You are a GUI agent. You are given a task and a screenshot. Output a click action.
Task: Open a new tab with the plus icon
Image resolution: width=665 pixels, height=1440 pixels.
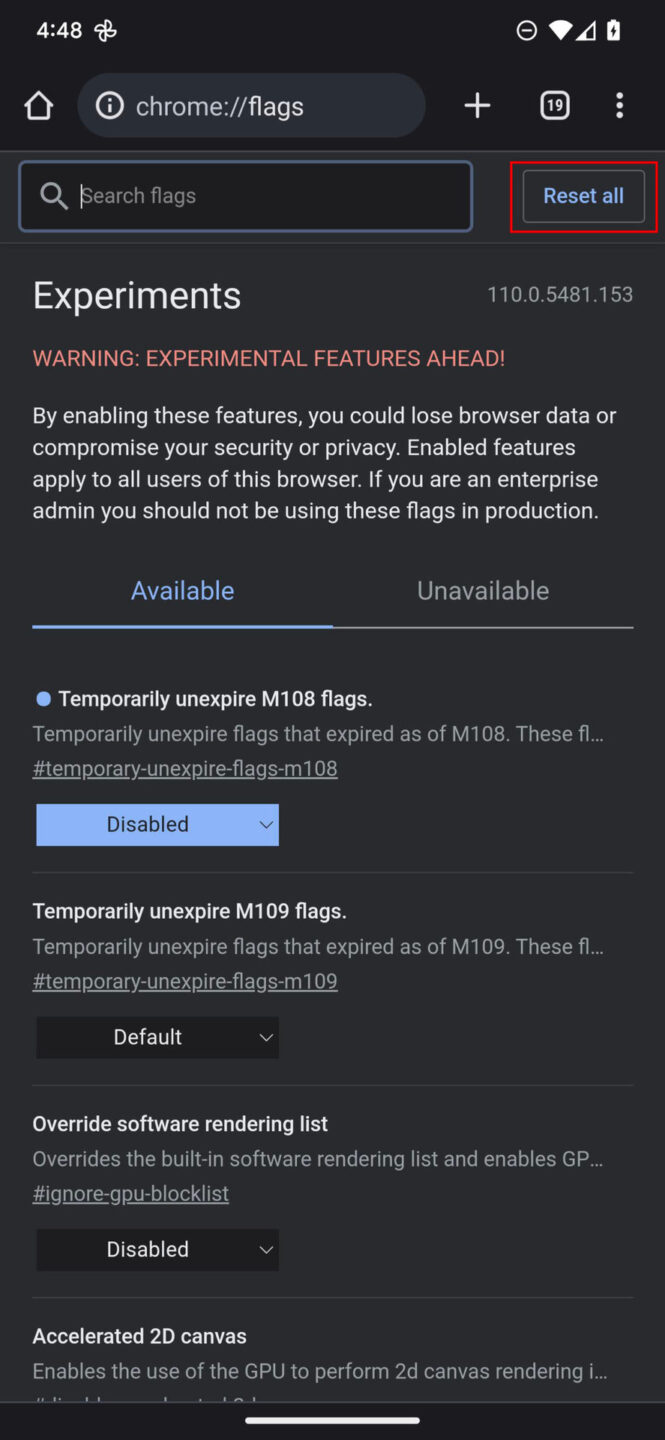click(x=477, y=105)
